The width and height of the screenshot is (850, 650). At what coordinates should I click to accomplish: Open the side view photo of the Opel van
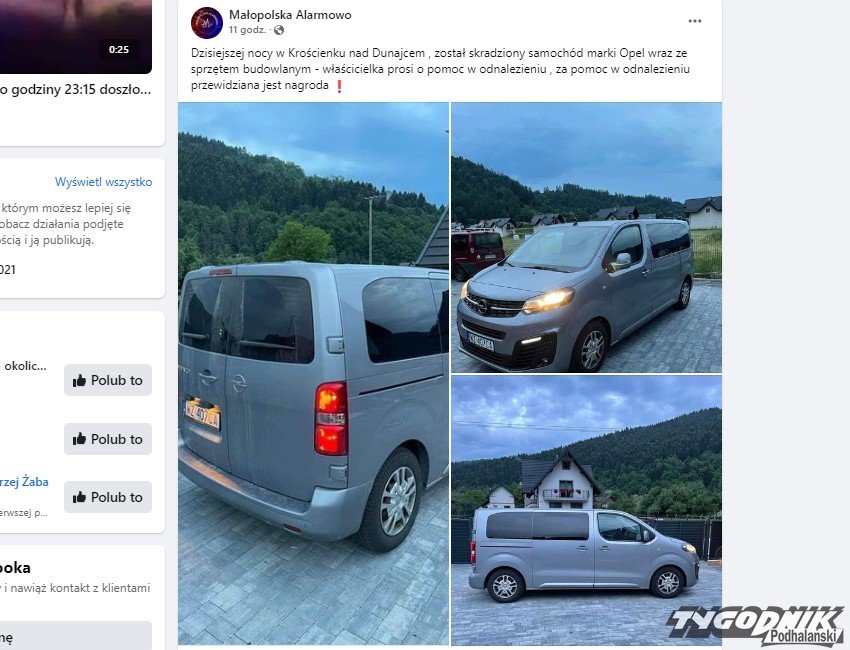click(587, 510)
